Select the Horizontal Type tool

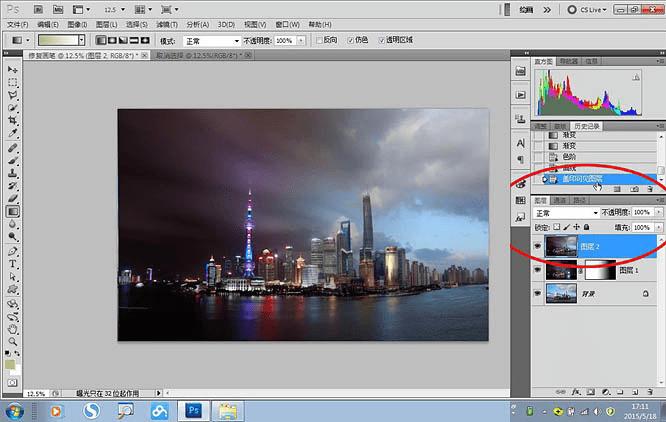13,264
